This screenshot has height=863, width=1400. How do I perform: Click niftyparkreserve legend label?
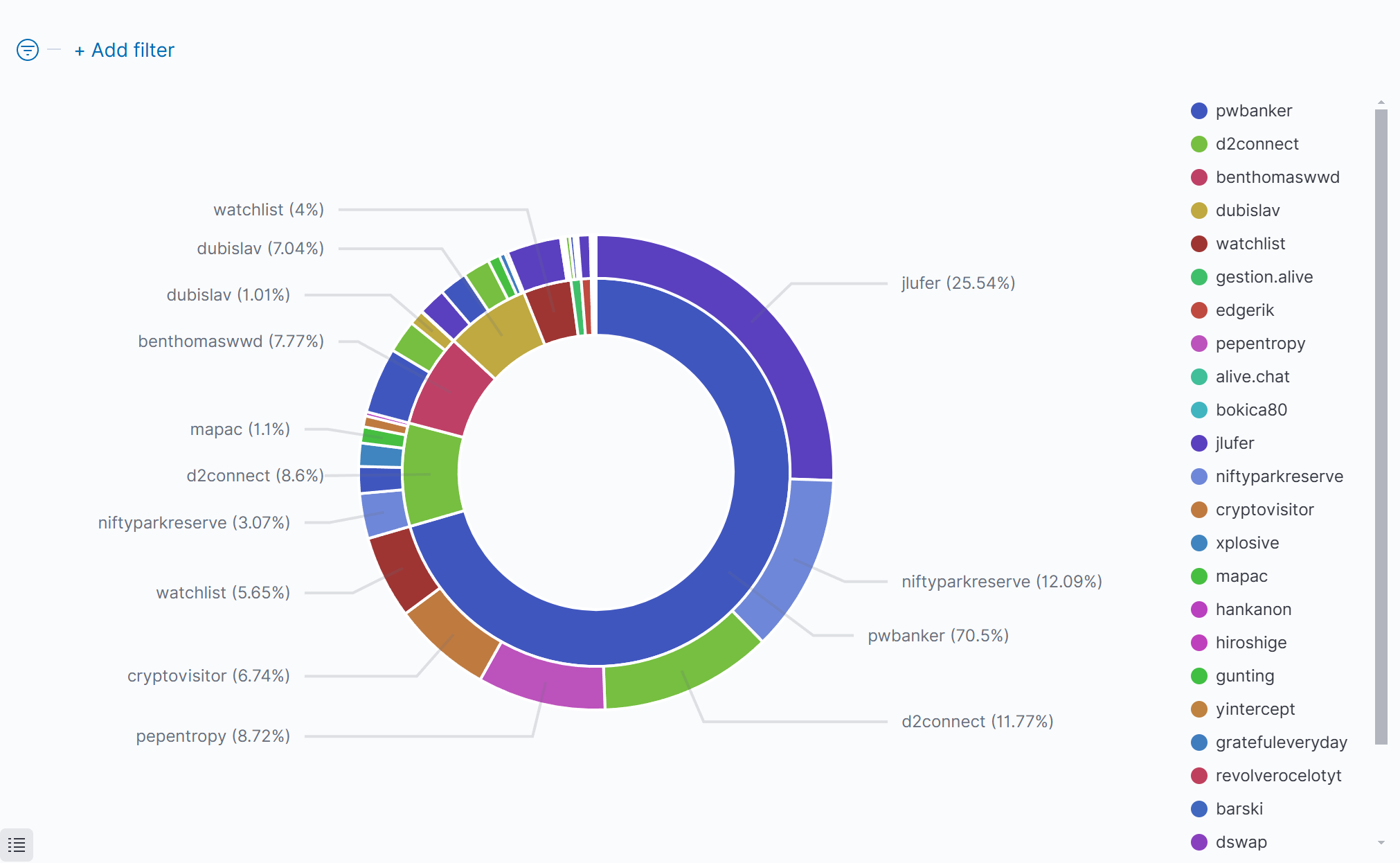(x=1279, y=477)
